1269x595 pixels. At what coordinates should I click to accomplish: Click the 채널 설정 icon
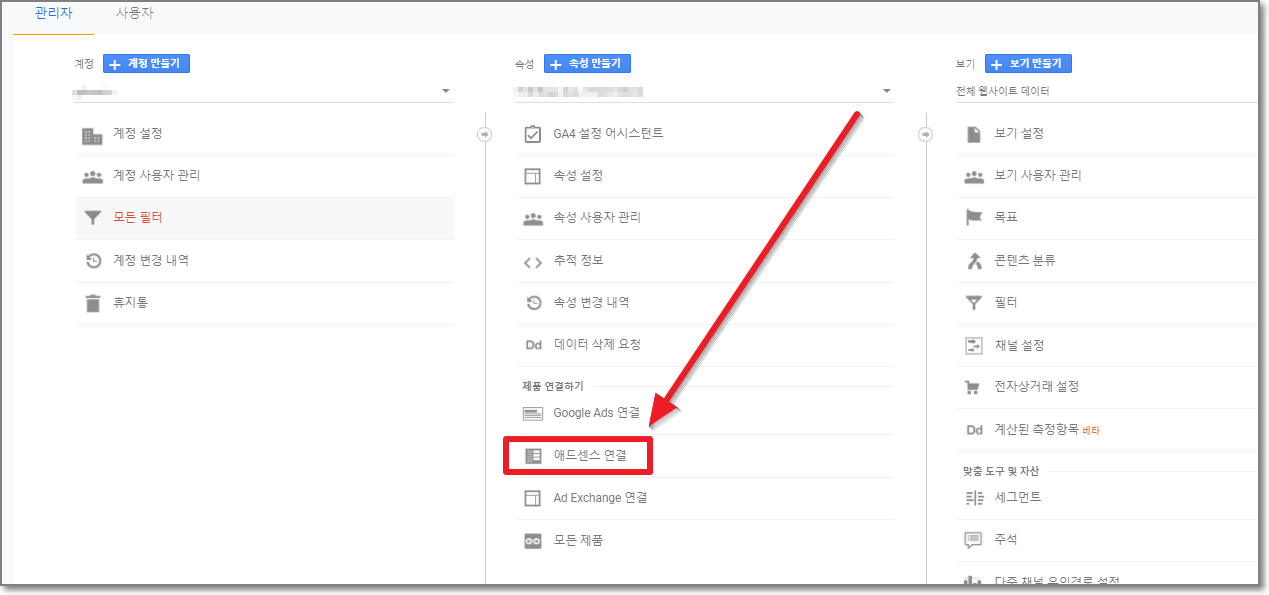(974, 346)
